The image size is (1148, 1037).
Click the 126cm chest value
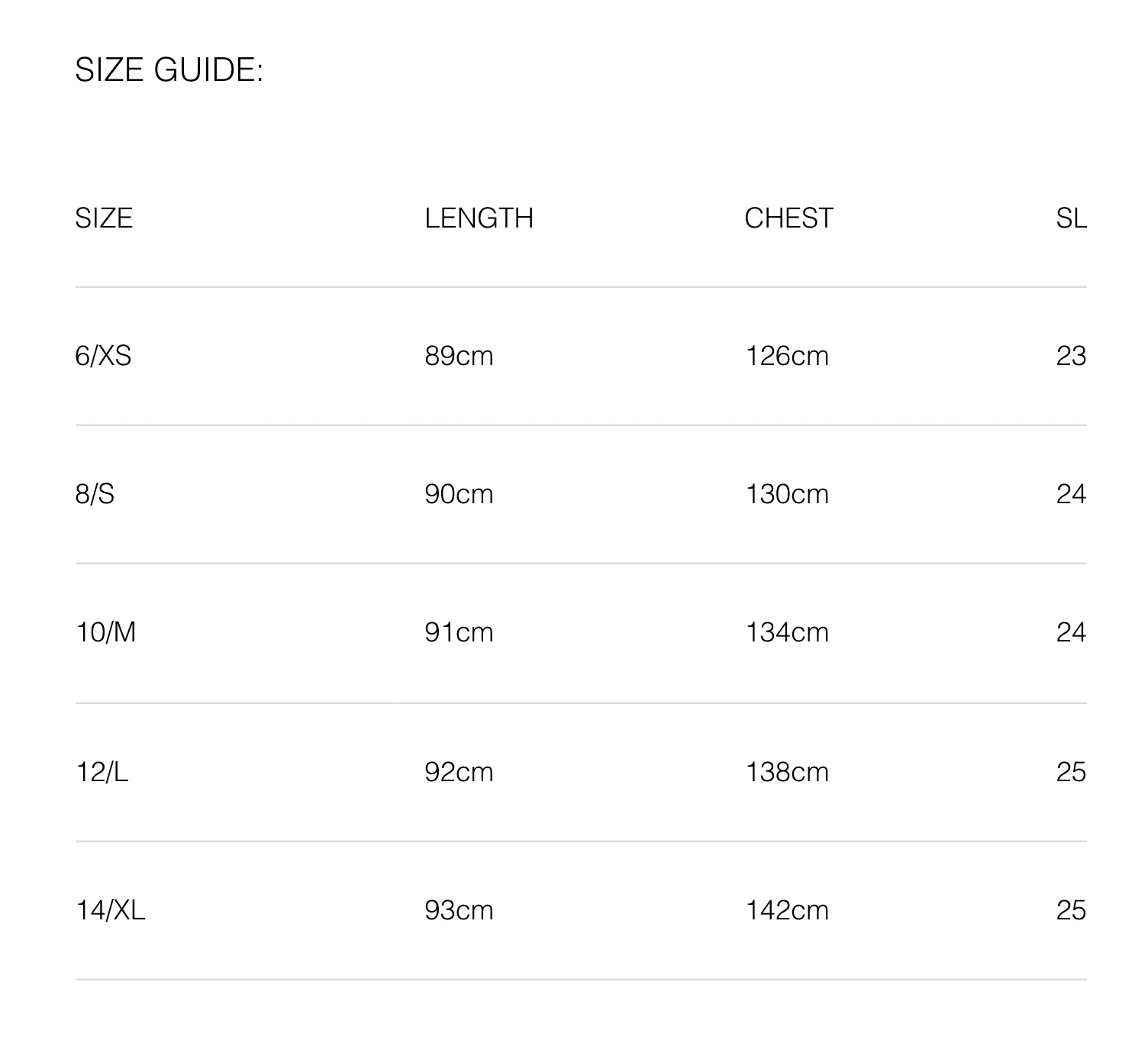(787, 356)
